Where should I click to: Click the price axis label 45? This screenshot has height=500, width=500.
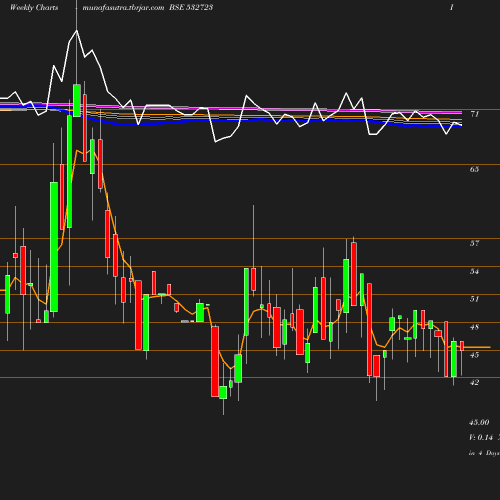coord(474,355)
